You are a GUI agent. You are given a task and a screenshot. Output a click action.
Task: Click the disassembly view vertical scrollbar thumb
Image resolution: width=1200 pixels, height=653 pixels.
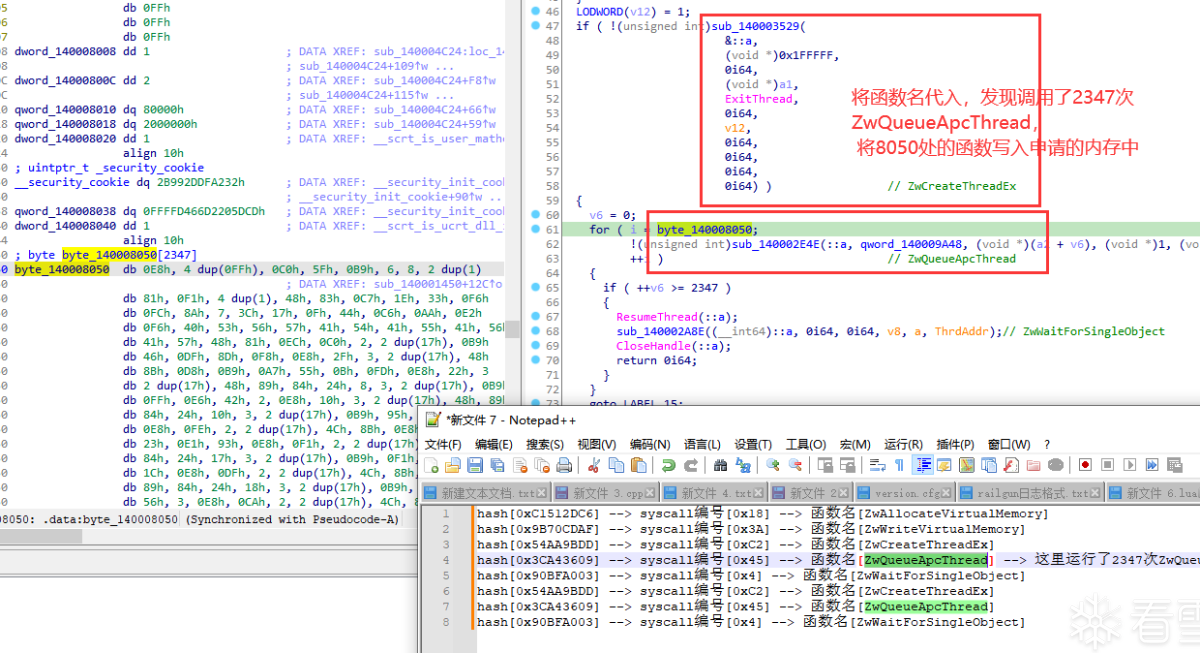tap(512, 330)
